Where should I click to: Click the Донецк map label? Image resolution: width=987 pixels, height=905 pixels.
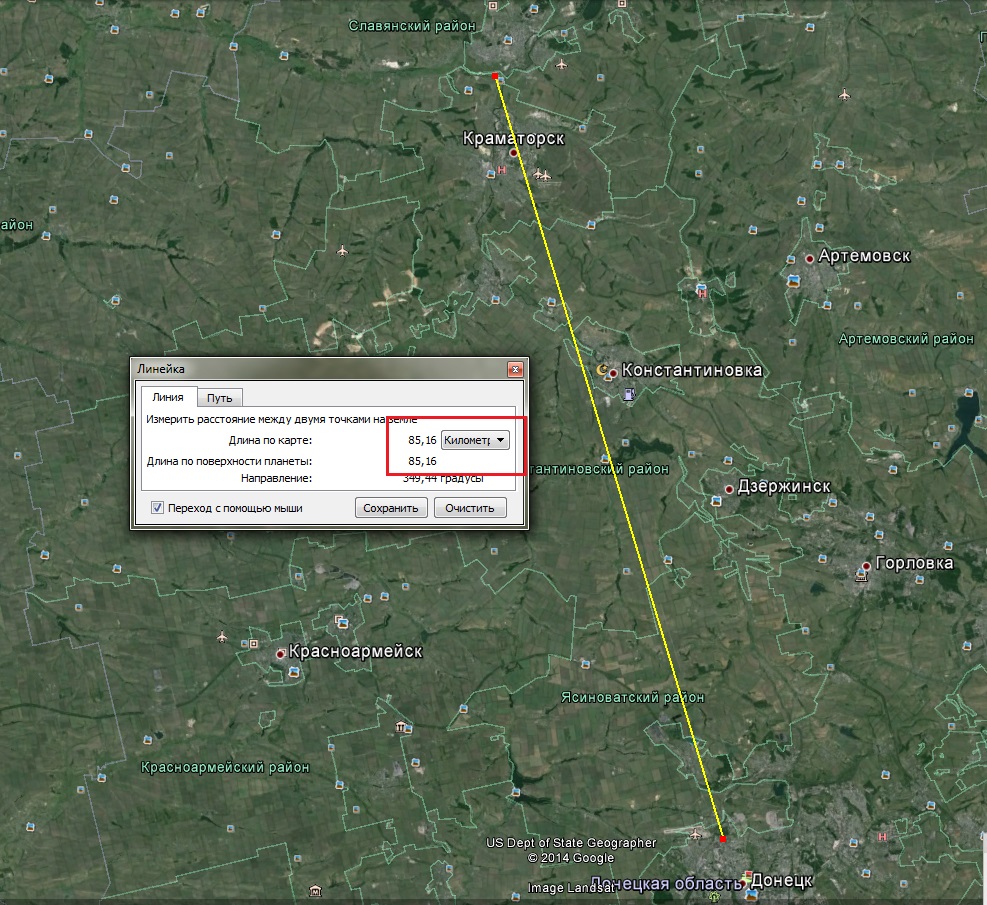click(x=782, y=879)
